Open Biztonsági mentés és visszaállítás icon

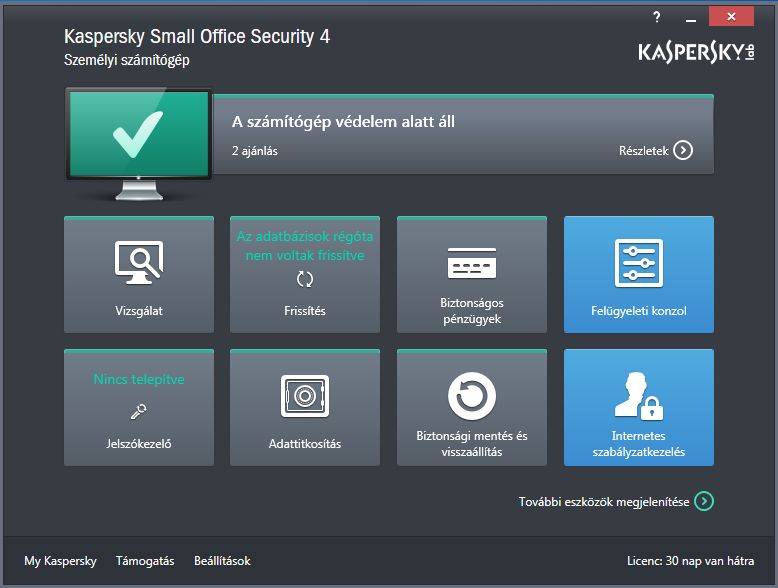click(471, 396)
